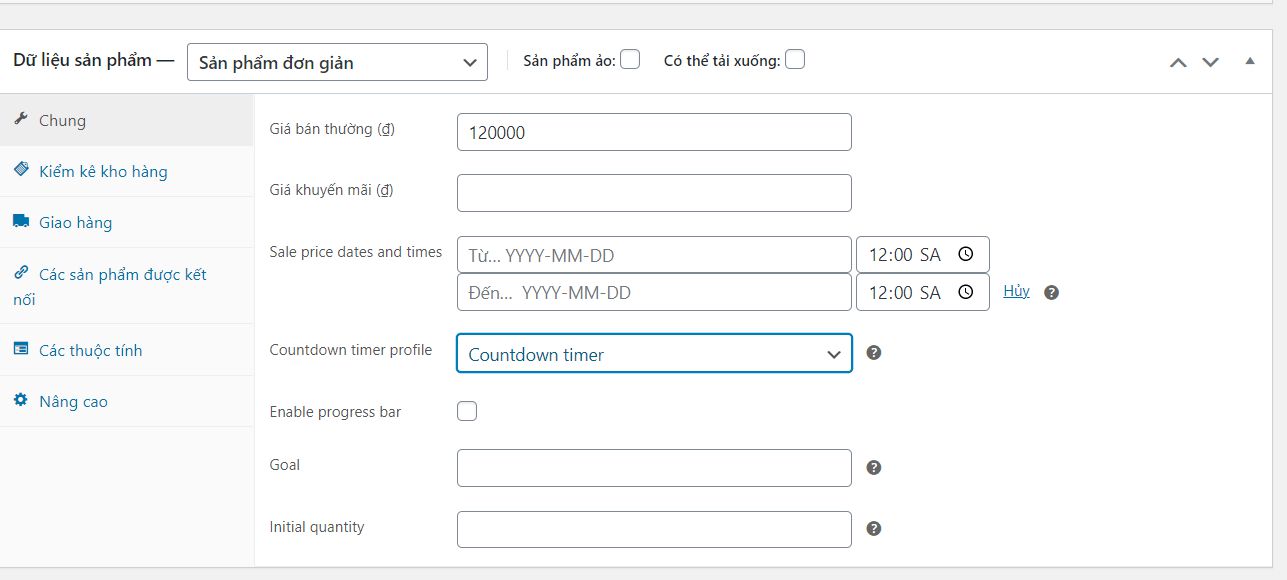The image size is (1287, 580).
Task: Click clock icon in start time field
Action: tap(965, 255)
